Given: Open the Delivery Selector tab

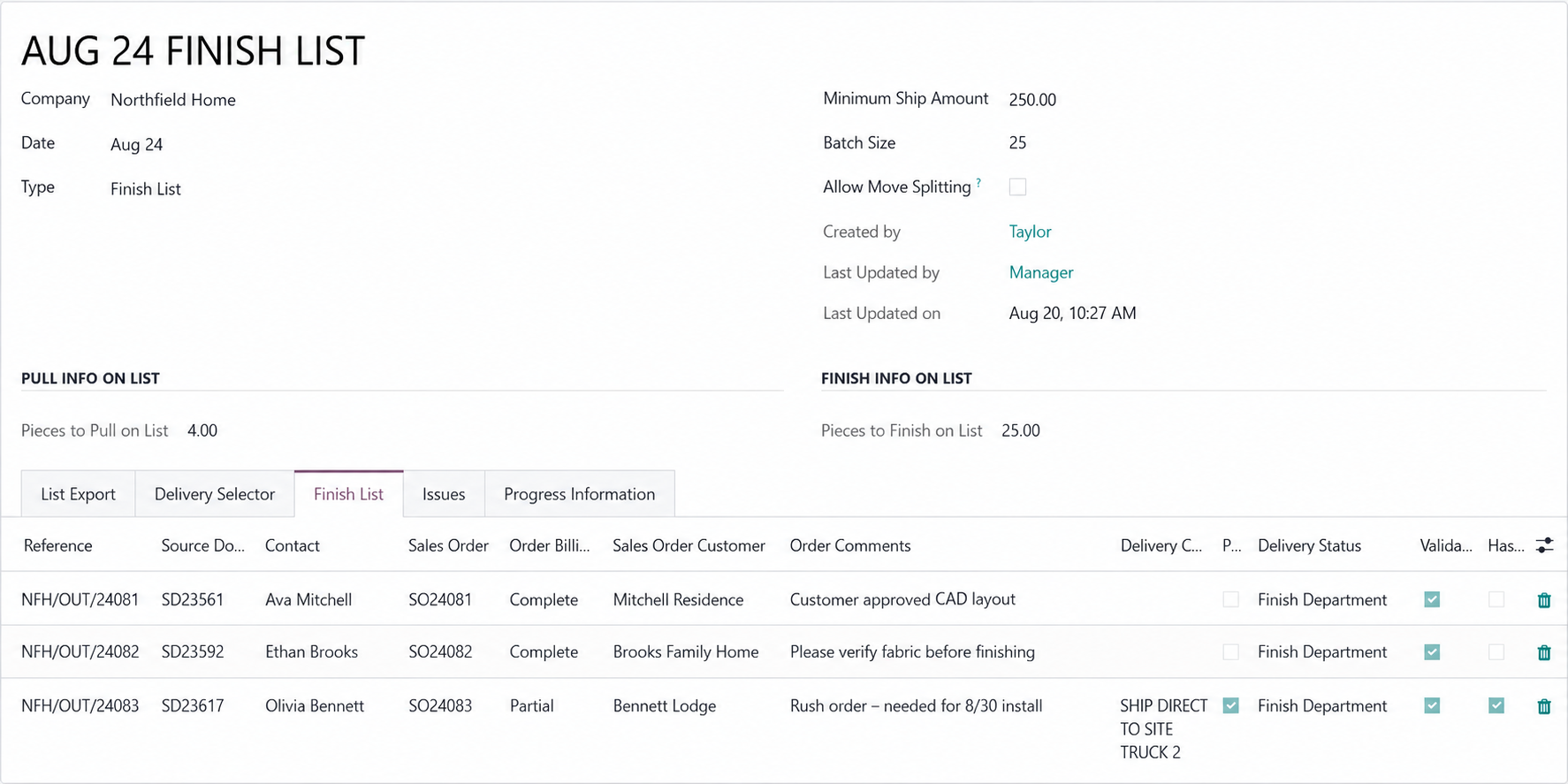Looking at the screenshot, I should point(215,494).
